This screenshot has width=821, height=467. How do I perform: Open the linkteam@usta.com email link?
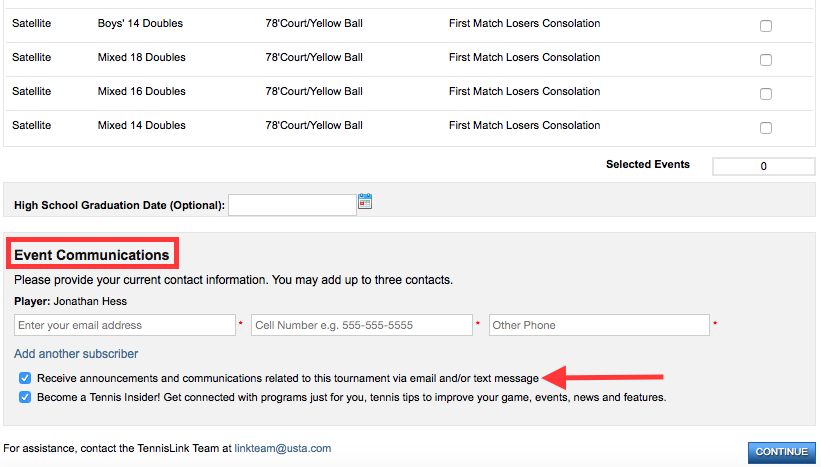point(283,448)
